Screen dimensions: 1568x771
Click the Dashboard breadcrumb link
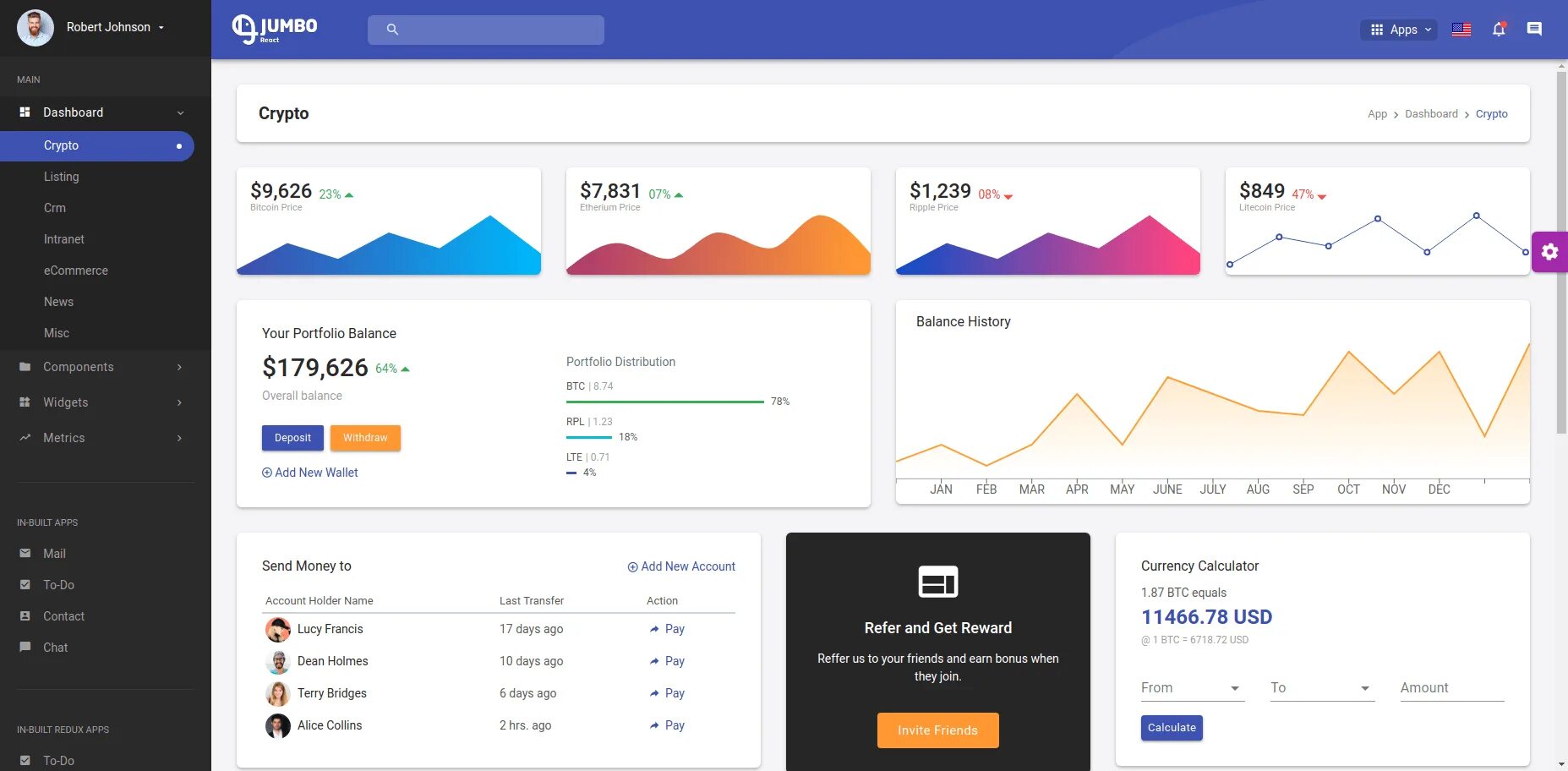1431,114
